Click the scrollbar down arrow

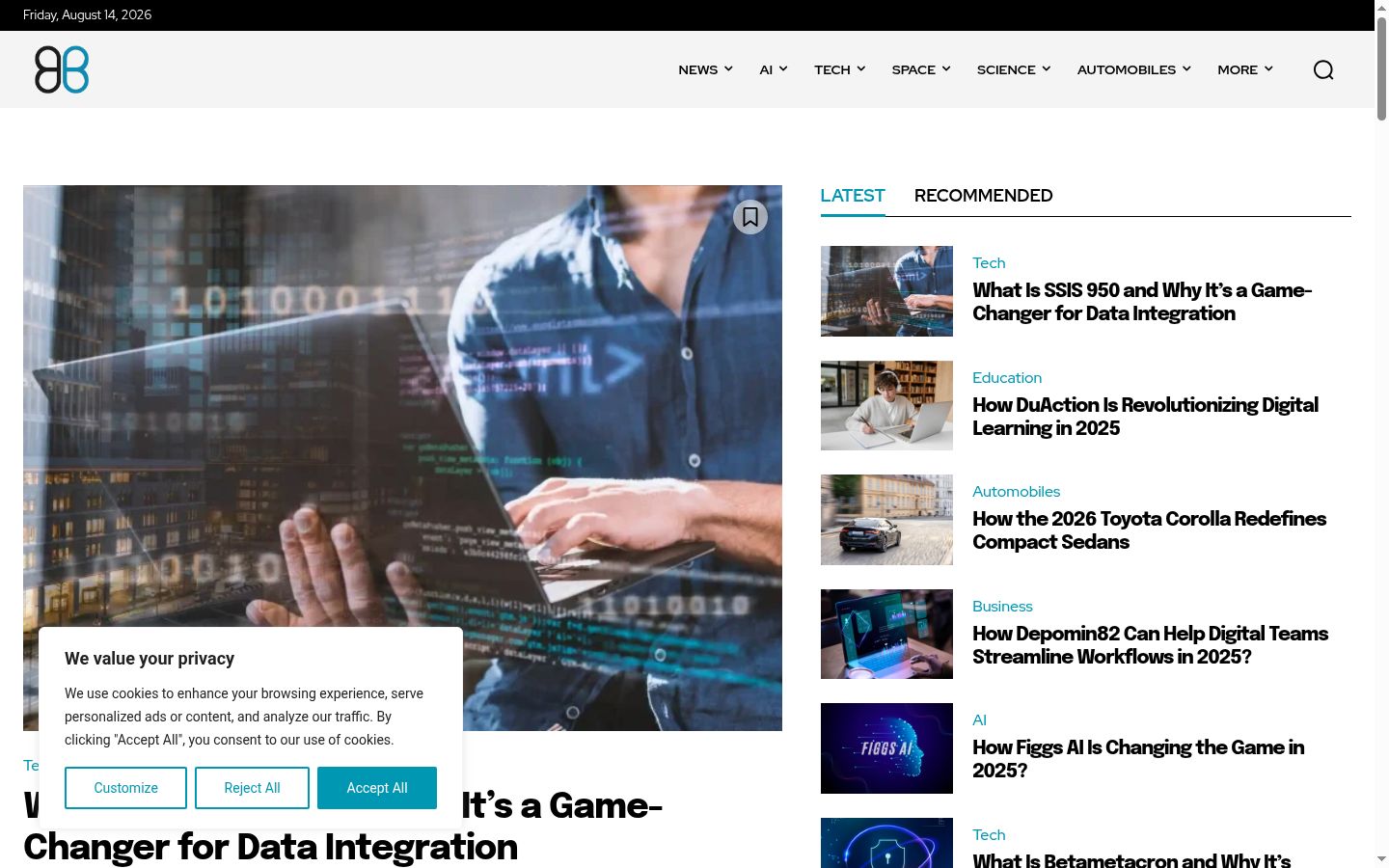(1381, 860)
